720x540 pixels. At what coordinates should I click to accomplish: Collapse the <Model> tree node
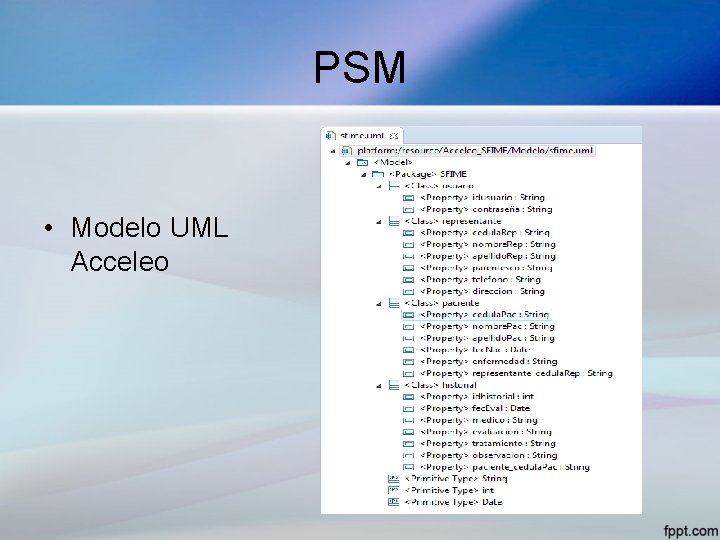tap(348, 163)
